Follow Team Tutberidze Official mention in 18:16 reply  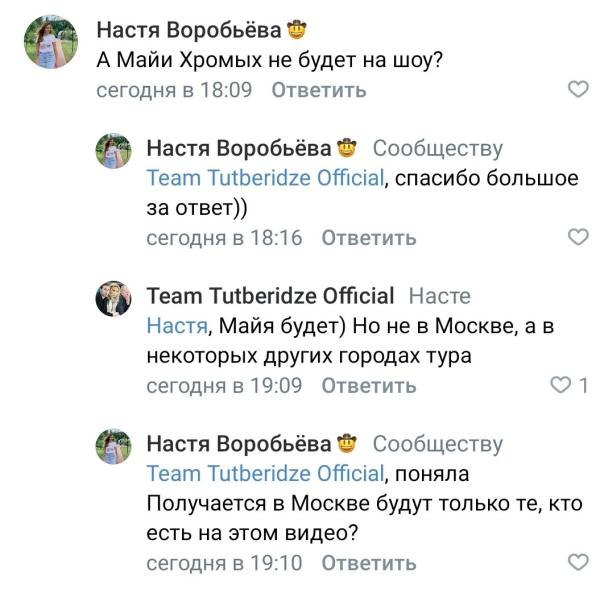coord(265,178)
